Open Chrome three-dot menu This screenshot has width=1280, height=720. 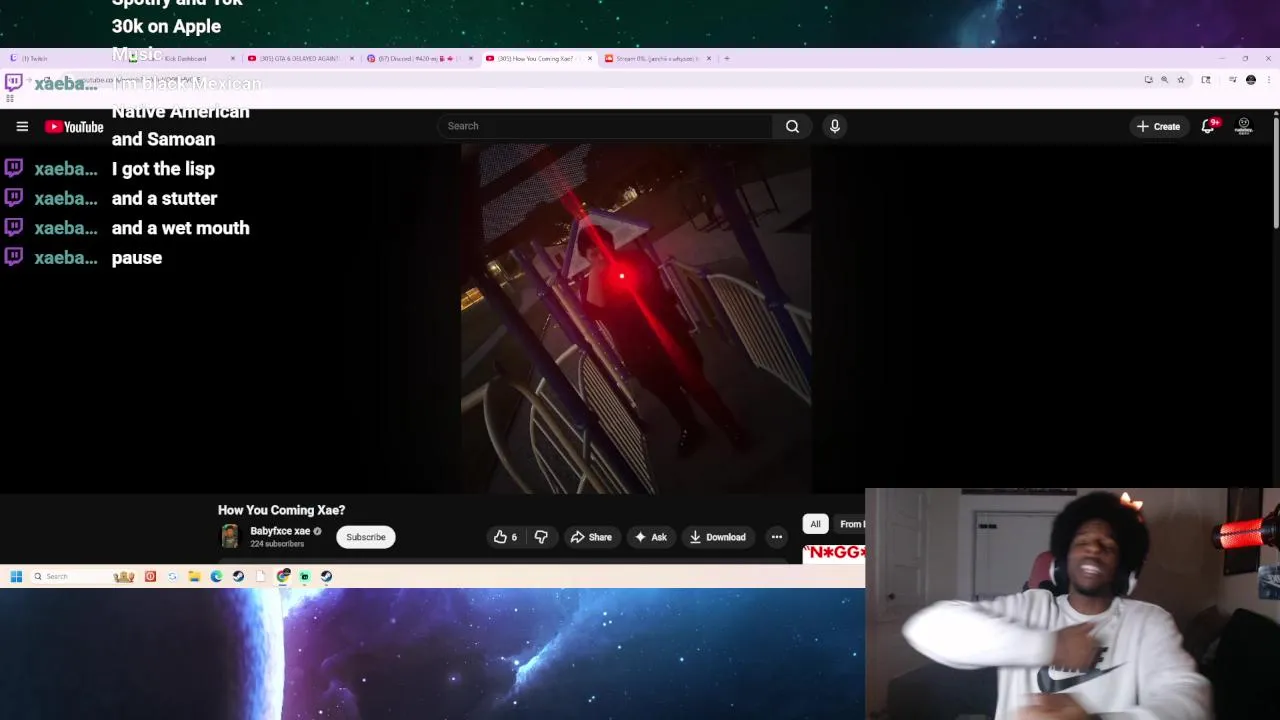[1269, 80]
